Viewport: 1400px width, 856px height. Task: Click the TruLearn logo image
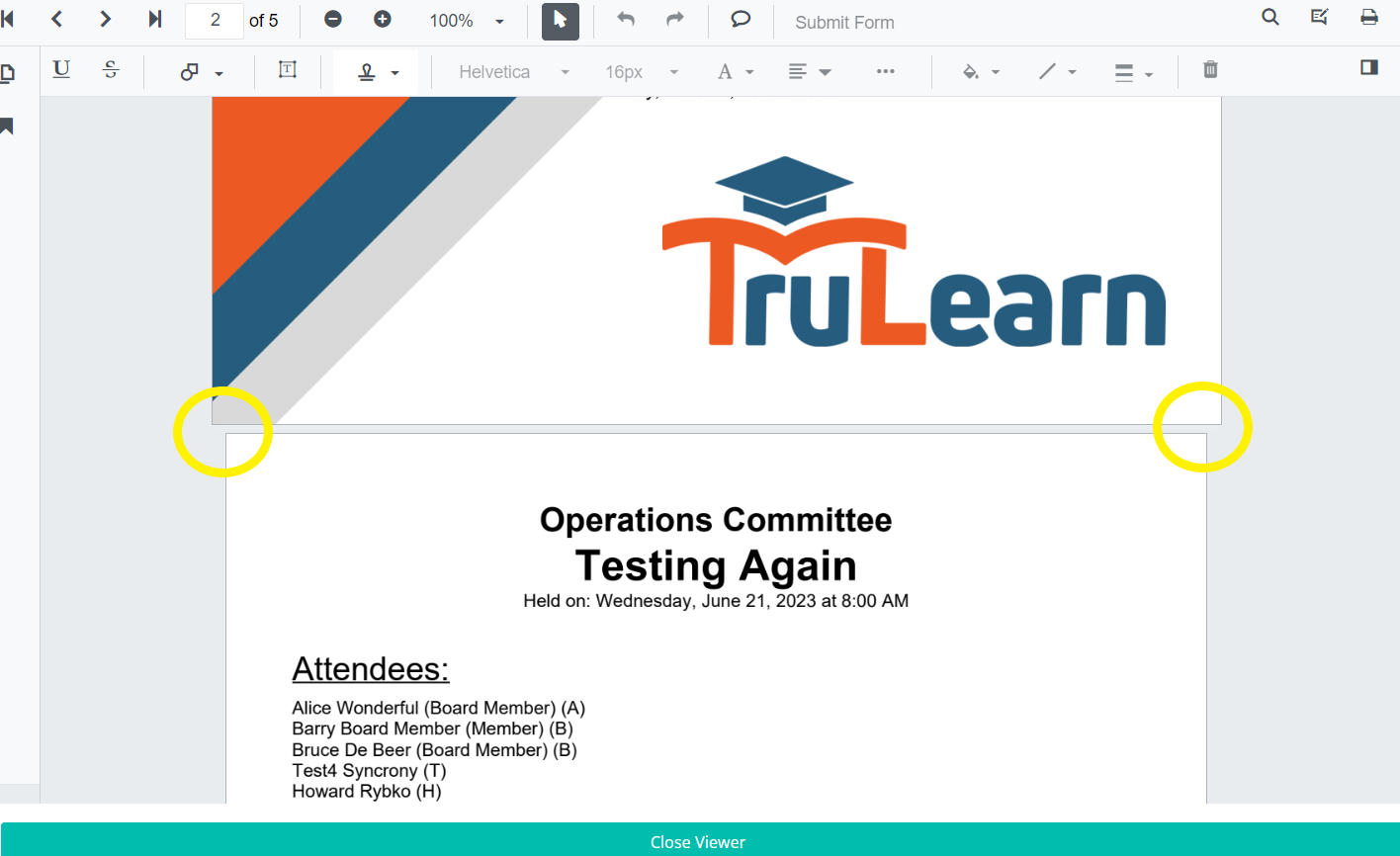pyautogui.click(x=914, y=252)
